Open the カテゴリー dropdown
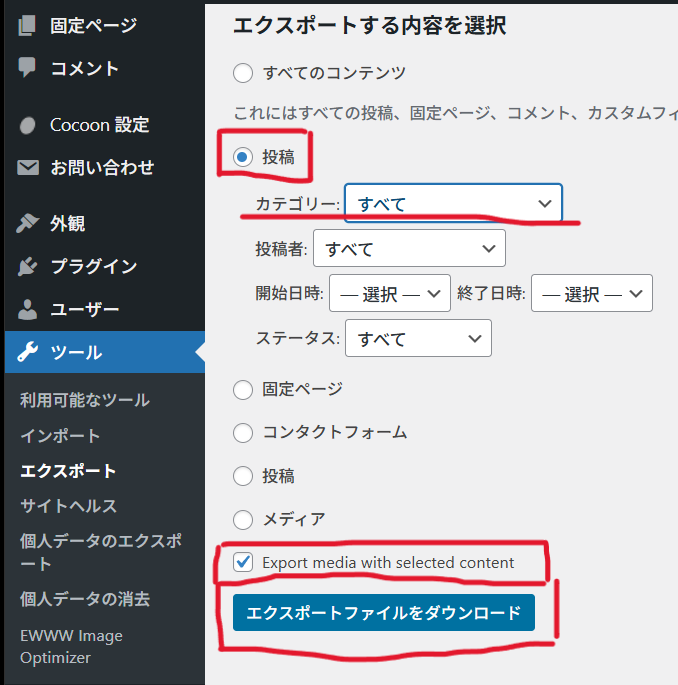 click(453, 204)
